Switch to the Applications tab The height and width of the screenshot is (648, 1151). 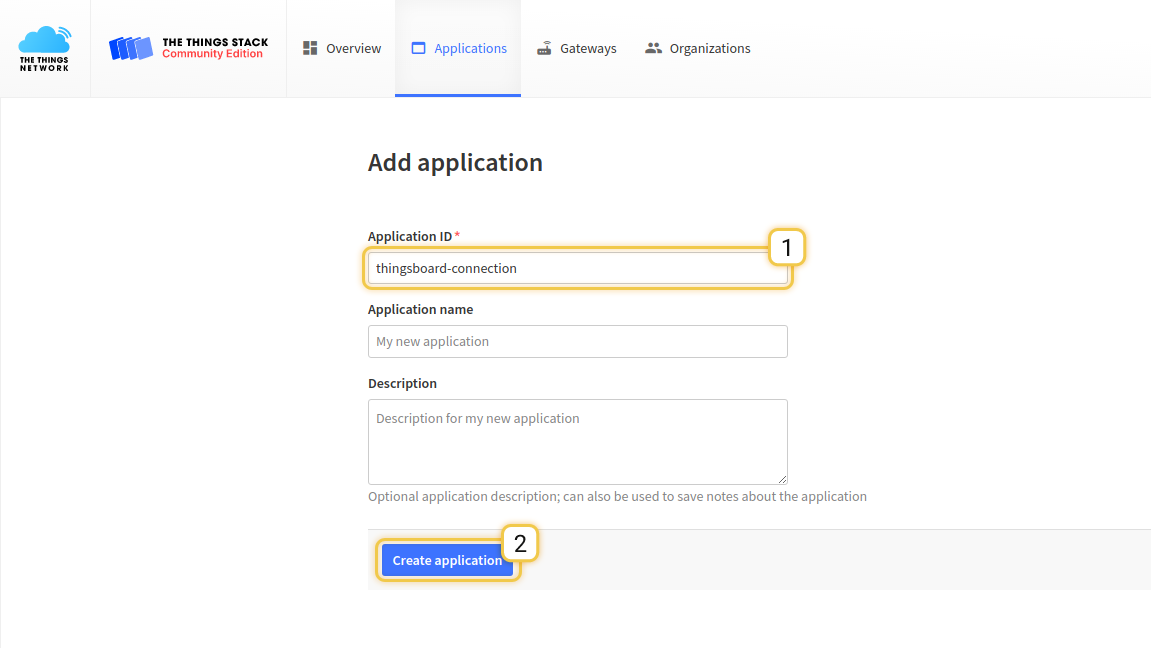[458, 48]
